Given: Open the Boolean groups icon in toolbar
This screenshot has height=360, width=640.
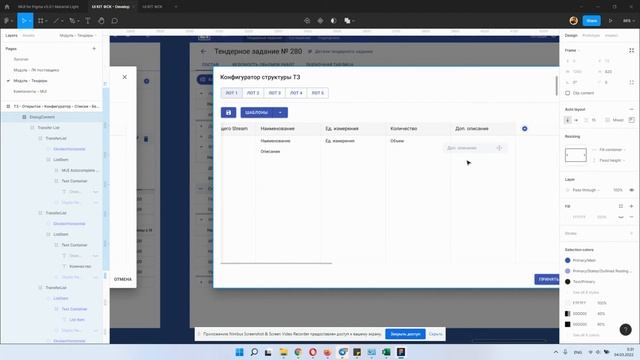Looking at the screenshot, I should pos(349,20).
